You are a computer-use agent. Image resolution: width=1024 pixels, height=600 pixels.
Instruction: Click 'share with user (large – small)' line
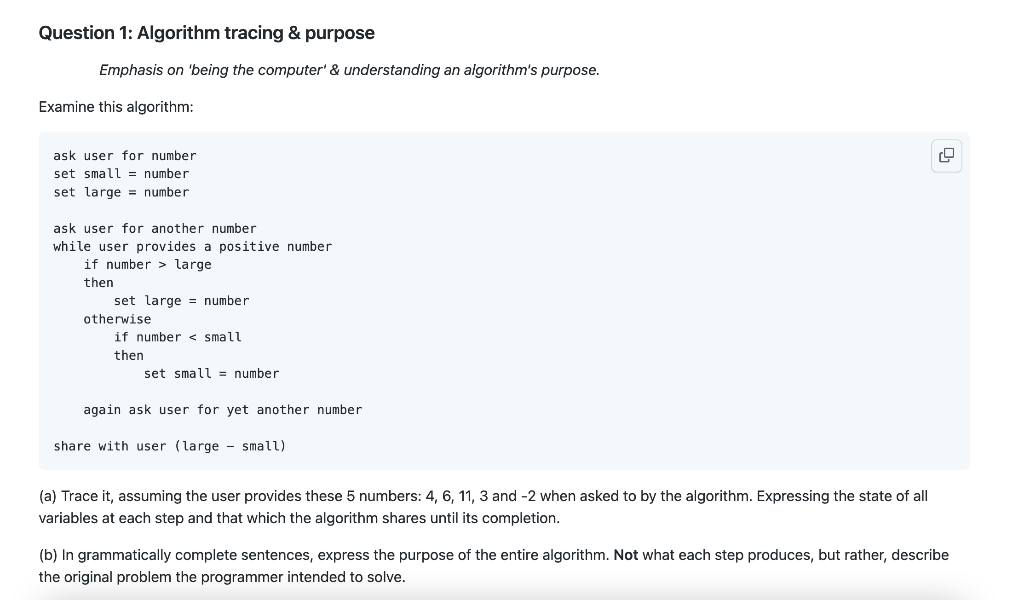170,446
